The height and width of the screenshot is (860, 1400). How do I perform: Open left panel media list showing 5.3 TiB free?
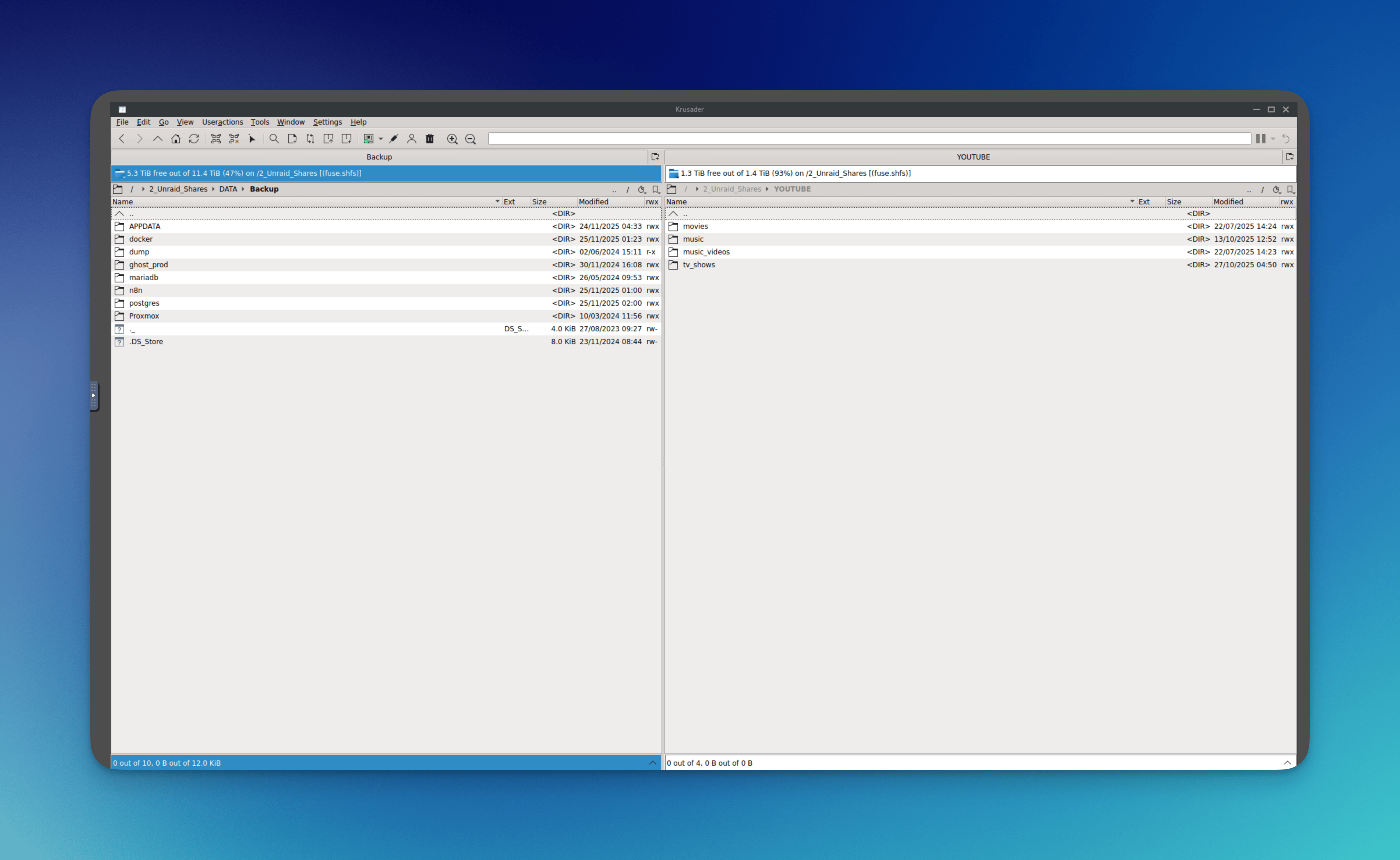point(120,174)
